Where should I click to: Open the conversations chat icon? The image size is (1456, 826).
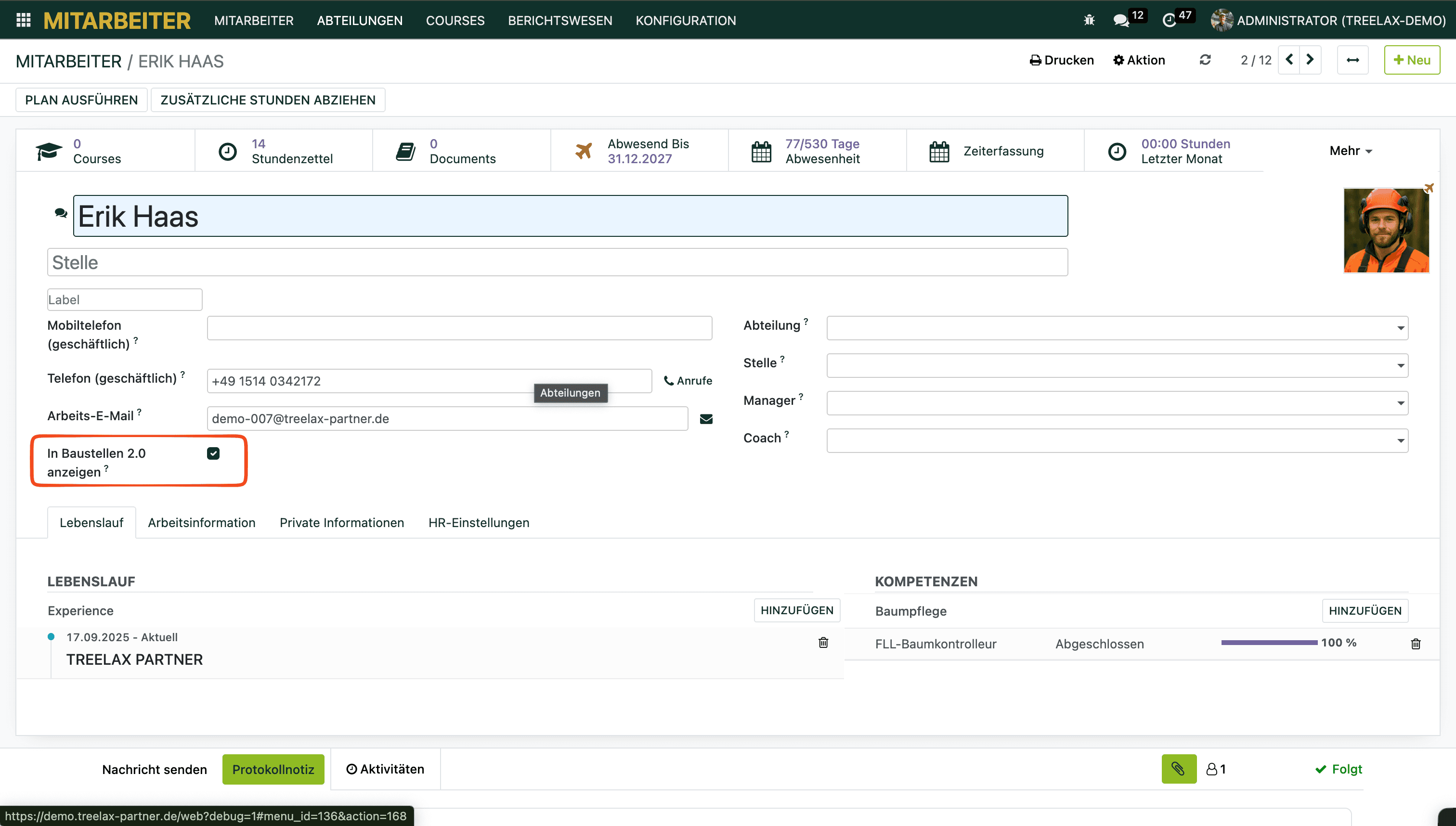click(x=1121, y=20)
